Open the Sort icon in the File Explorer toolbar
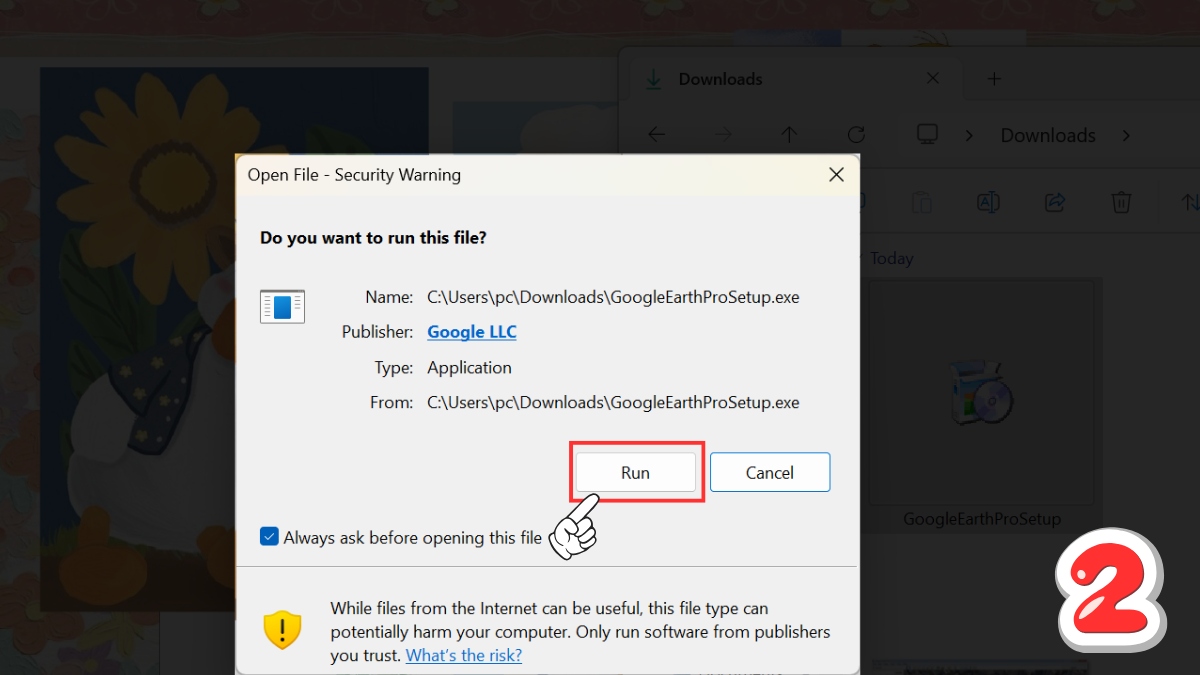This screenshot has width=1200, height=675. 1190,203
